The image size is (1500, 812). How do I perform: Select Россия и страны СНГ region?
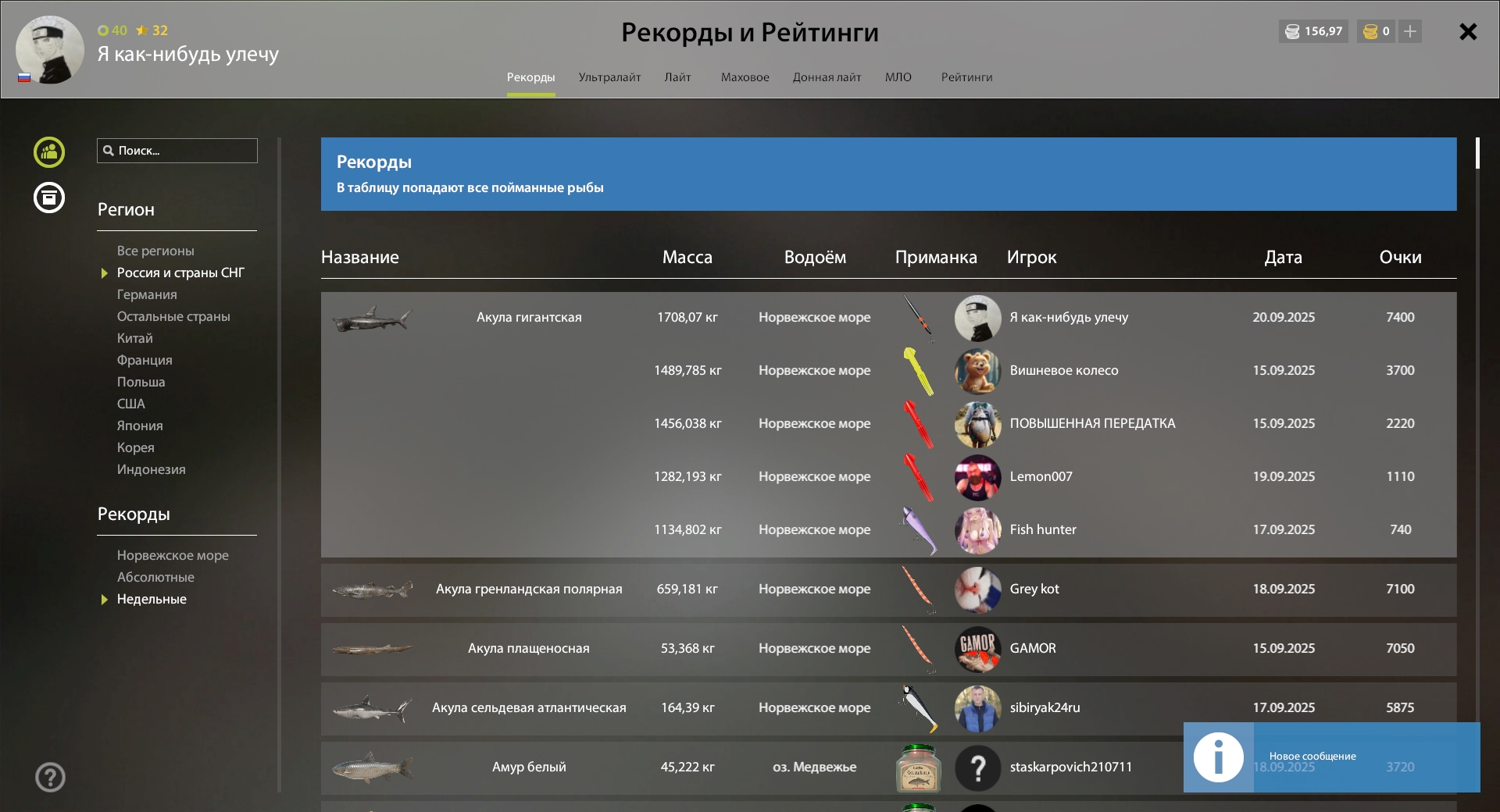point(180,272)
